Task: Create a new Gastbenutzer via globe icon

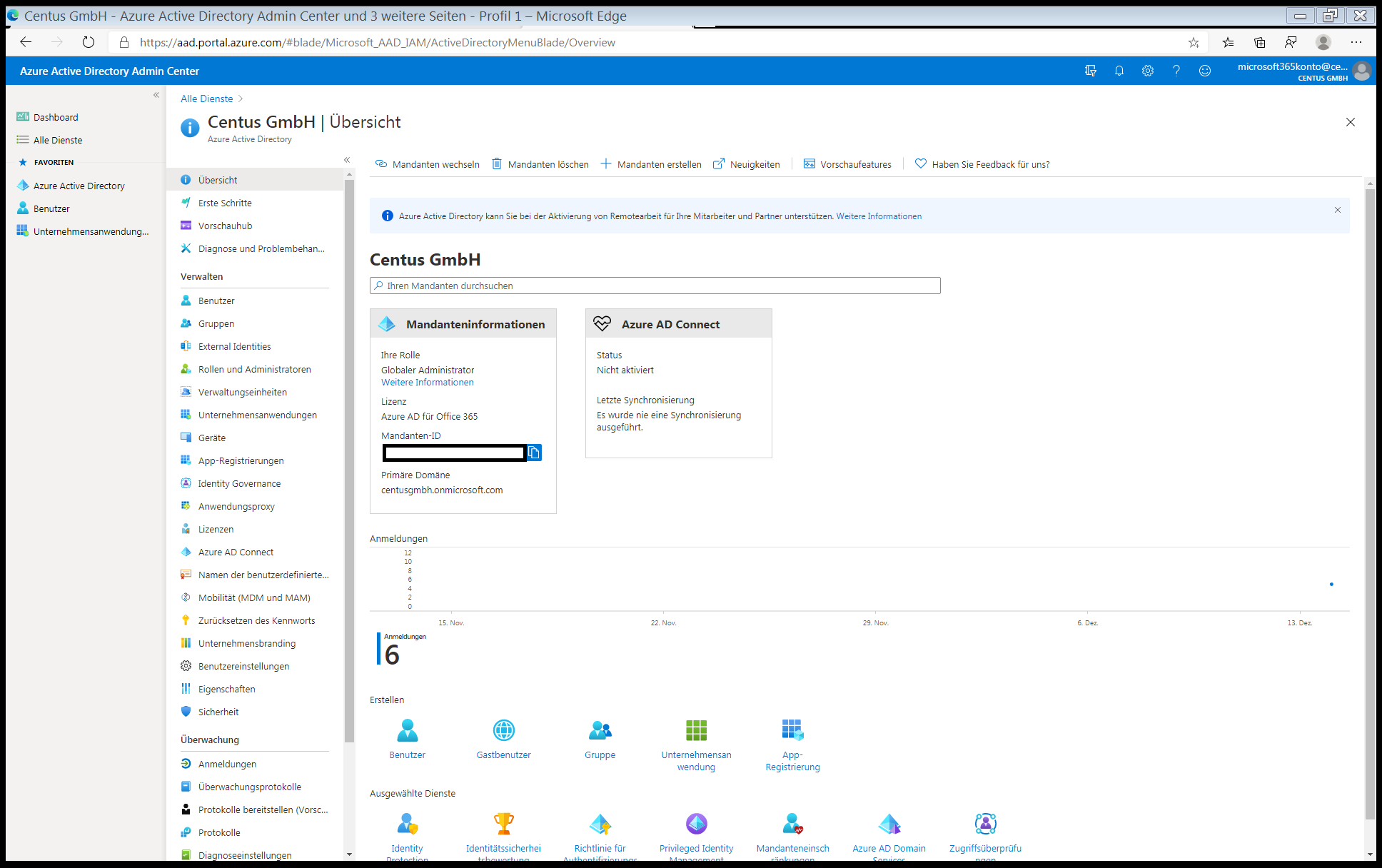Action: [x=504, y=730]
